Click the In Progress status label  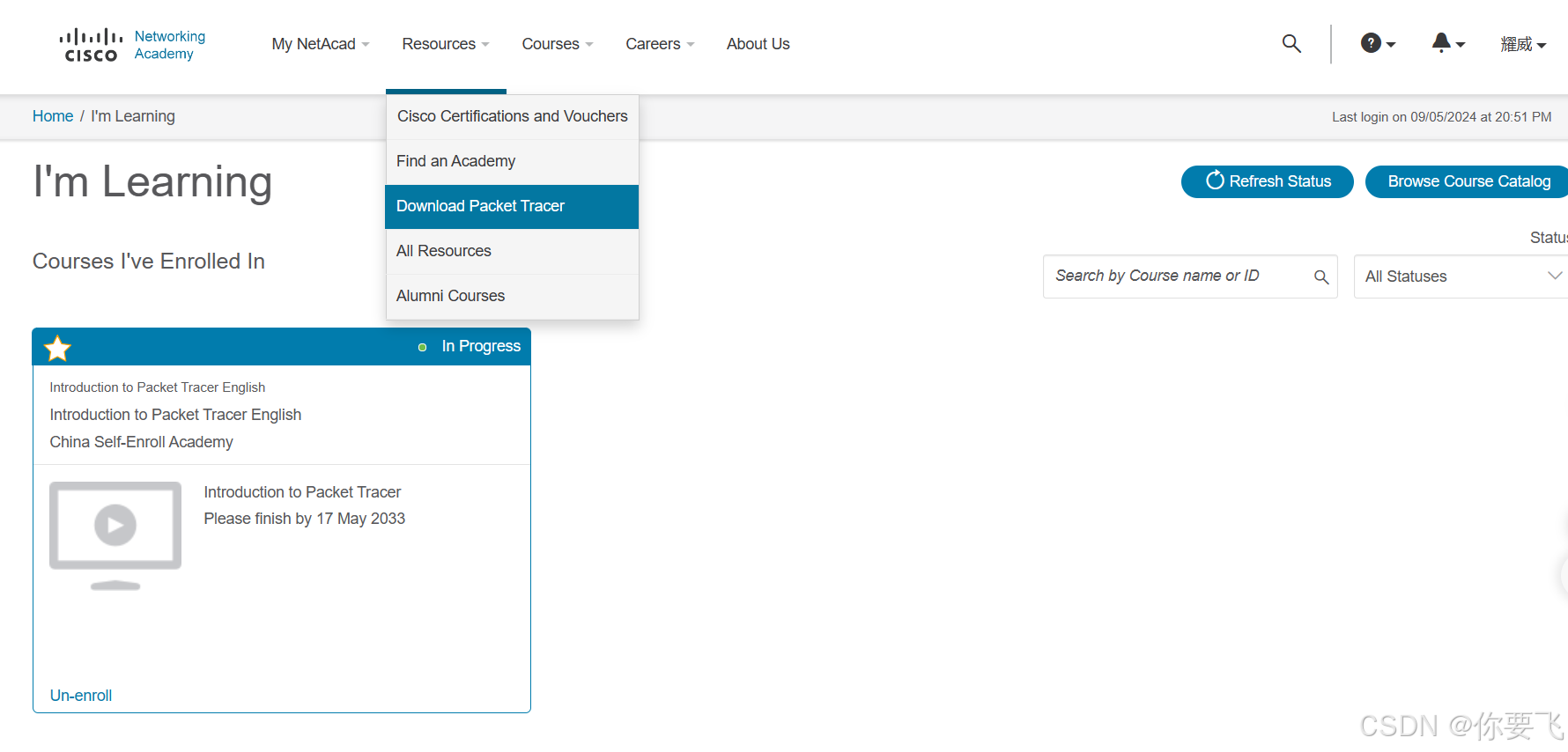[x=481, y=346]
